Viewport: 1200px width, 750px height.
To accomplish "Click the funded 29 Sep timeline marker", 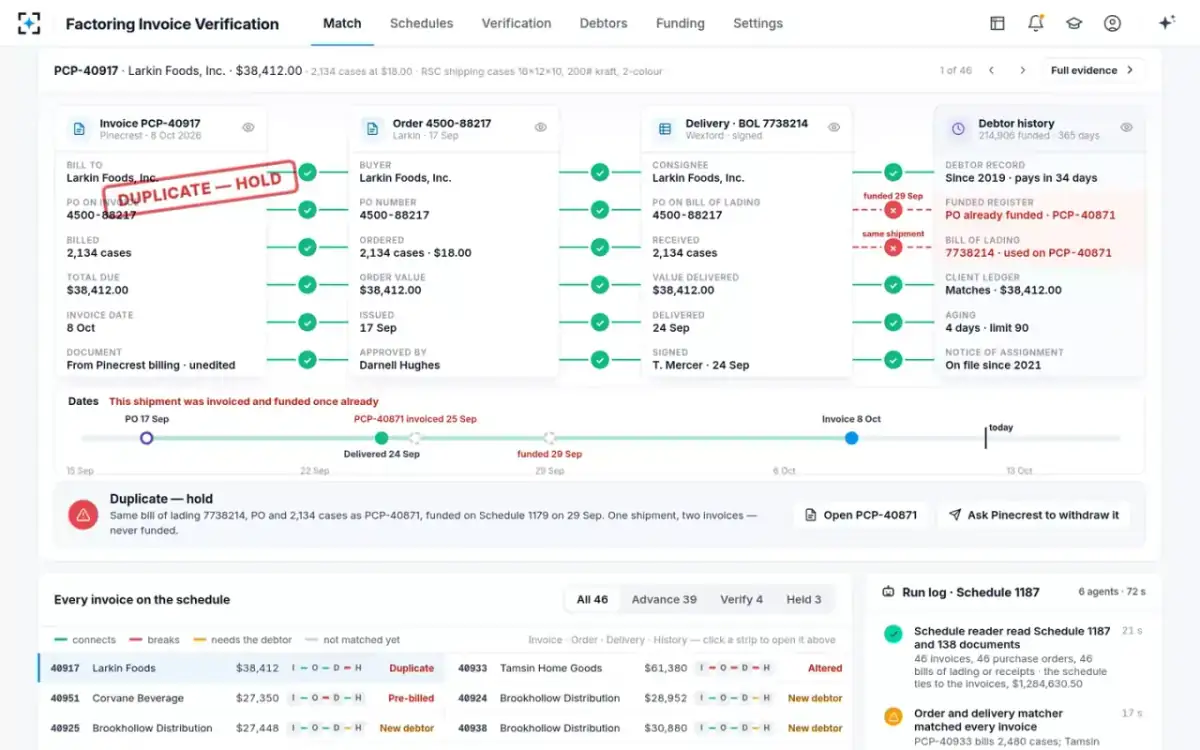I will (549, 438).
